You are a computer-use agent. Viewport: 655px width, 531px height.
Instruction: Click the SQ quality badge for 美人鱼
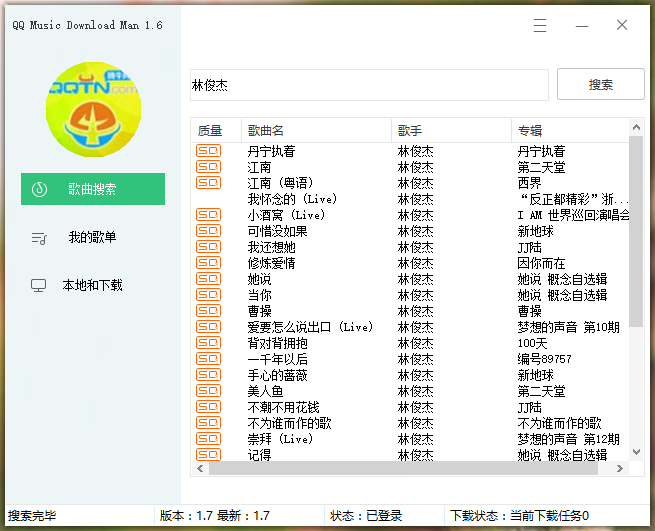(x=208, y=391)
